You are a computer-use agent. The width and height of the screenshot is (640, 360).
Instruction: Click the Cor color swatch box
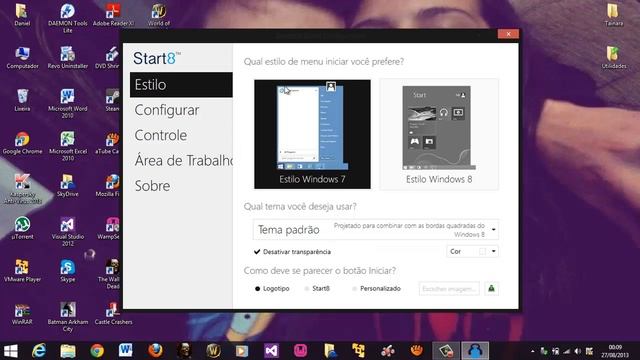482,251
